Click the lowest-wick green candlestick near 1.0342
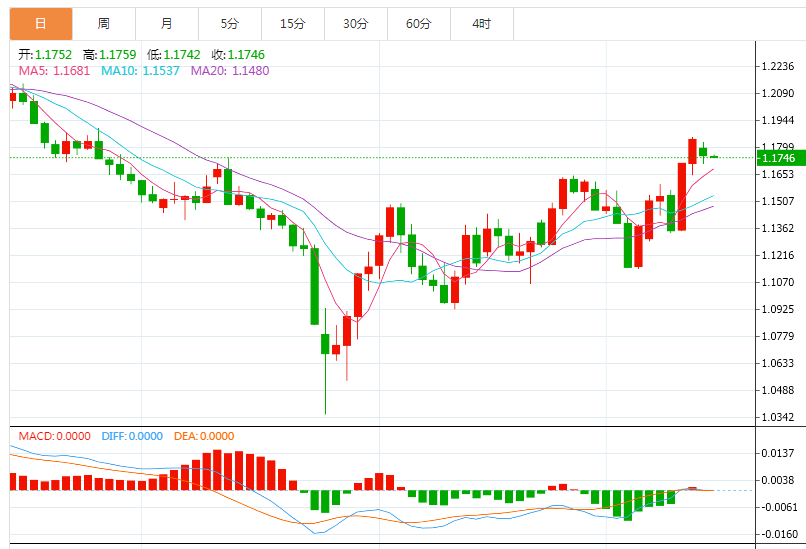 (325, 344)
